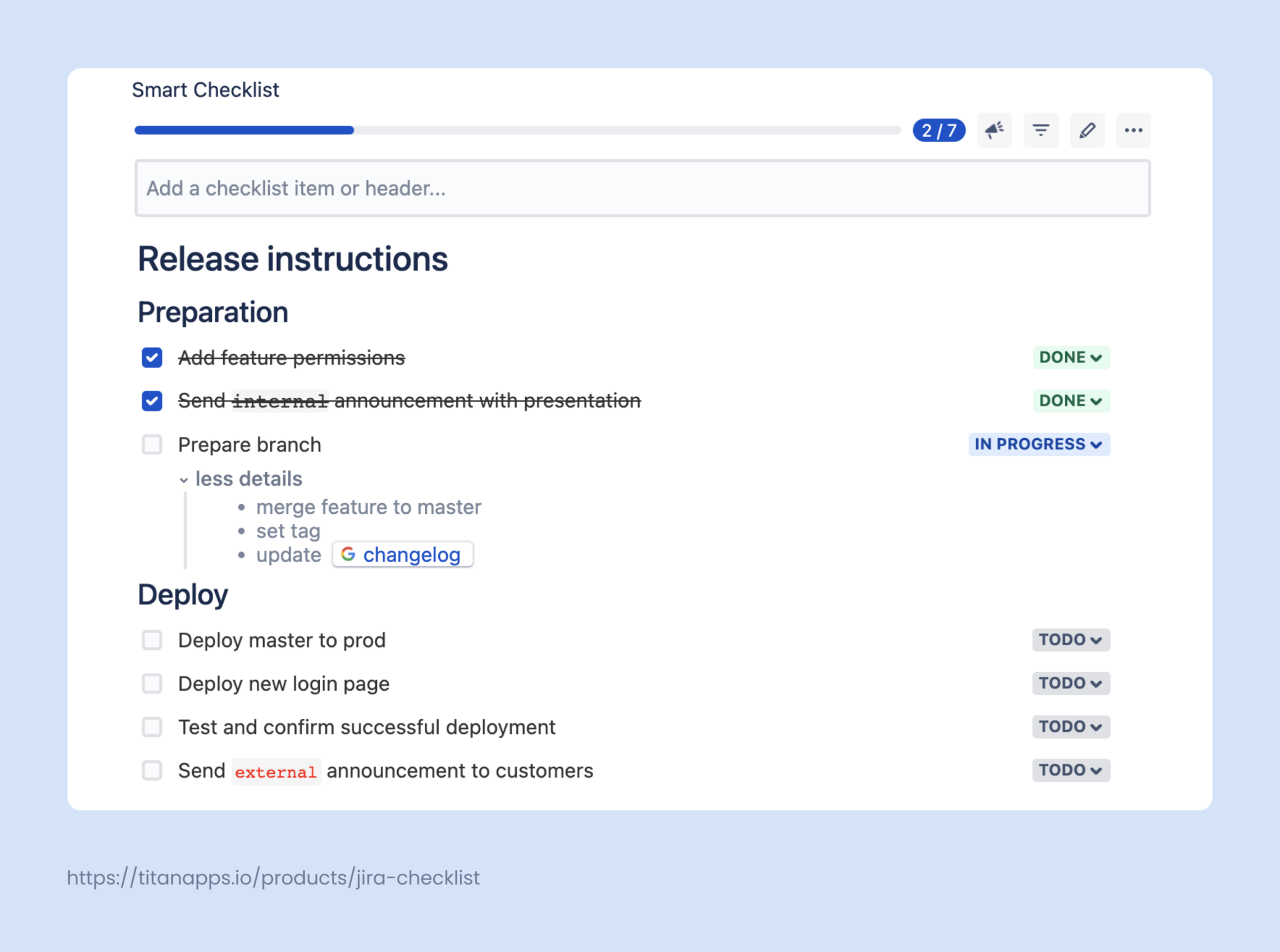Open the changelog link
The height and width of the screenshot is (952, 1280).
tap(411, 554)
